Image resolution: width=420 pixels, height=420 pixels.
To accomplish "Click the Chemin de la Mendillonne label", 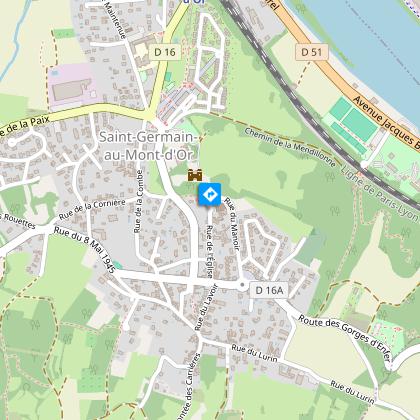I will 290,147.
